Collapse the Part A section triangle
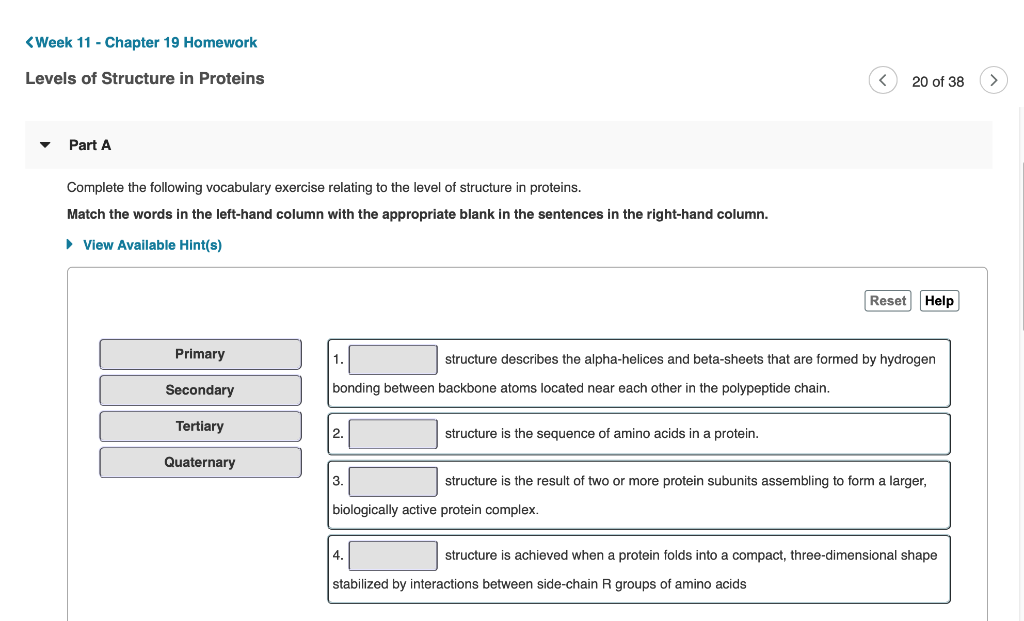1024x621 pixels. click(44, 144)
